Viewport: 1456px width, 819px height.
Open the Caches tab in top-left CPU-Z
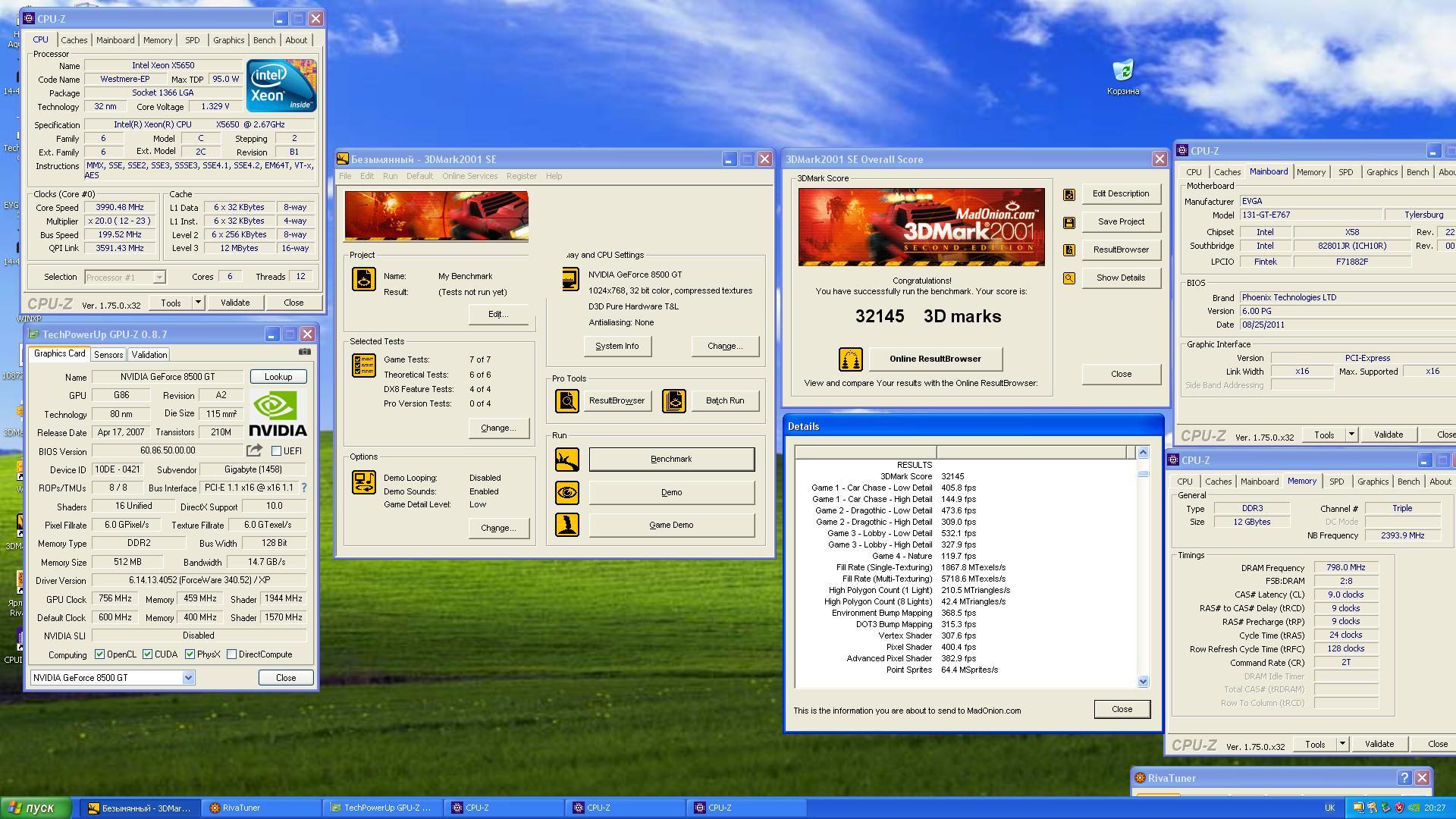coord(74,40)
